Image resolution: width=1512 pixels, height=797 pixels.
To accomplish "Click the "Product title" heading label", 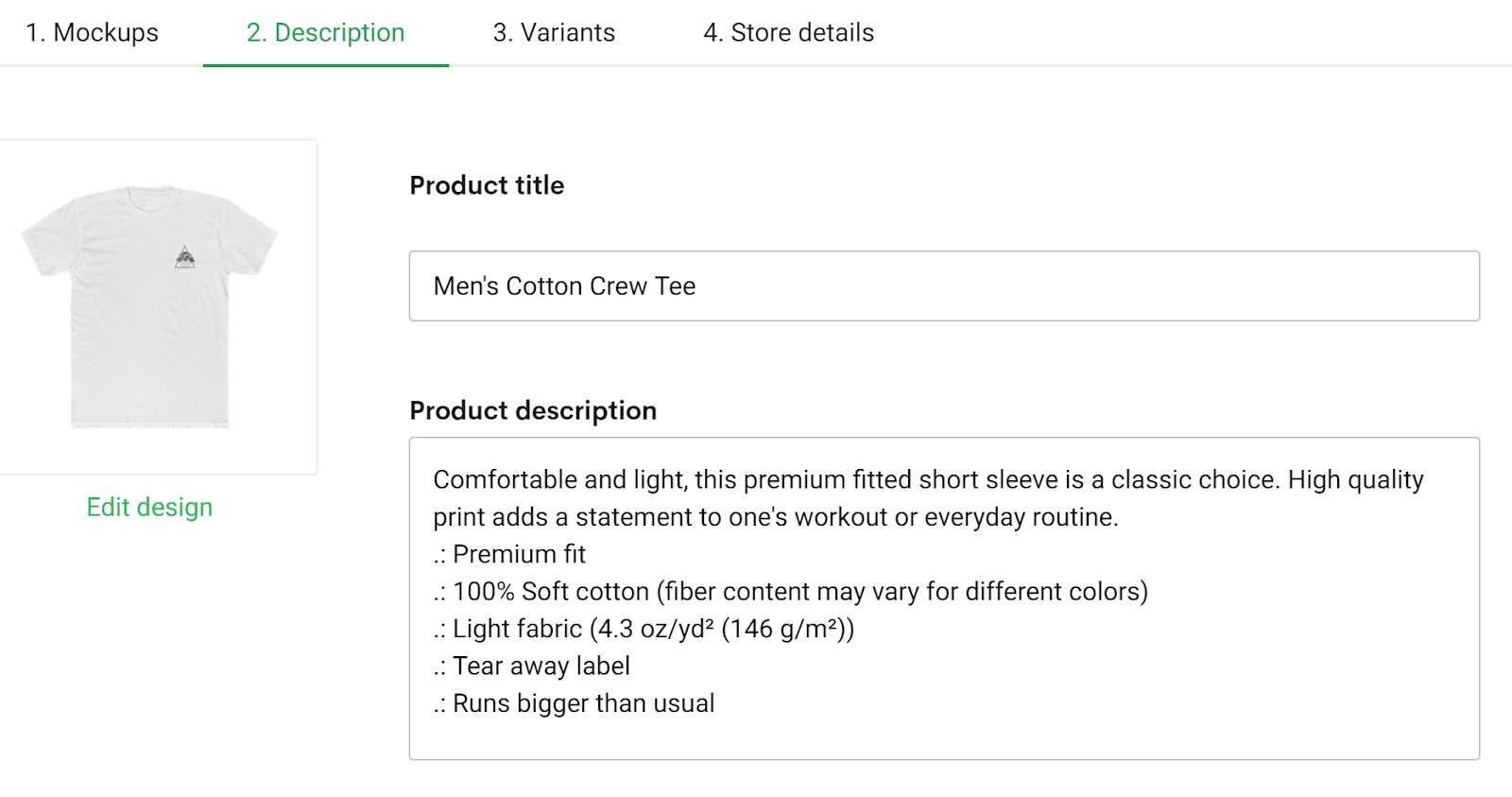I will [x=487, y=185].
